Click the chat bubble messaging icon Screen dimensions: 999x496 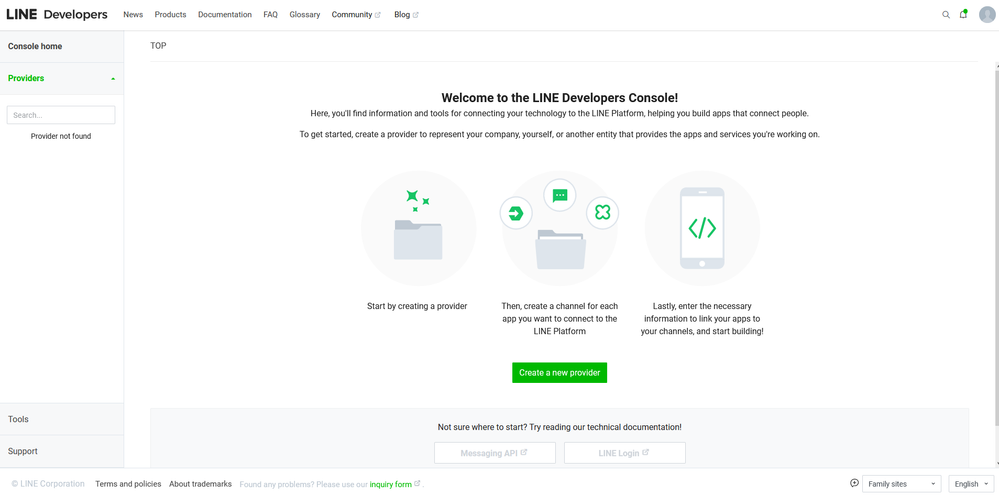(x=560, y=195)
